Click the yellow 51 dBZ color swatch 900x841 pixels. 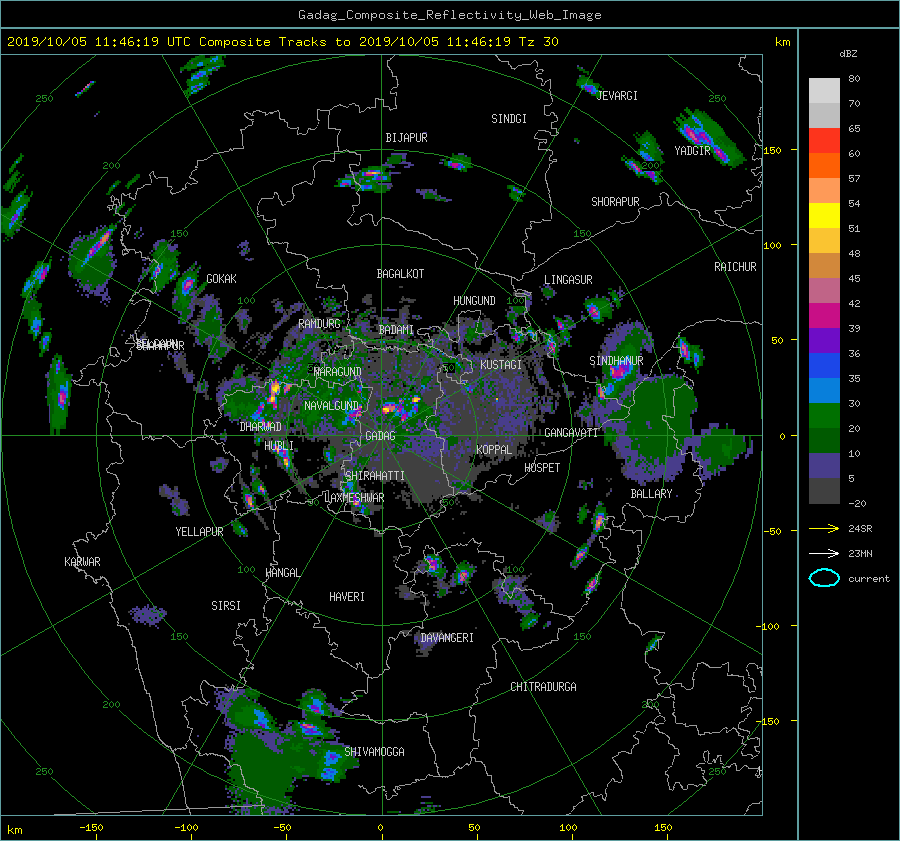pyautogui.click(x=824, y=215)
